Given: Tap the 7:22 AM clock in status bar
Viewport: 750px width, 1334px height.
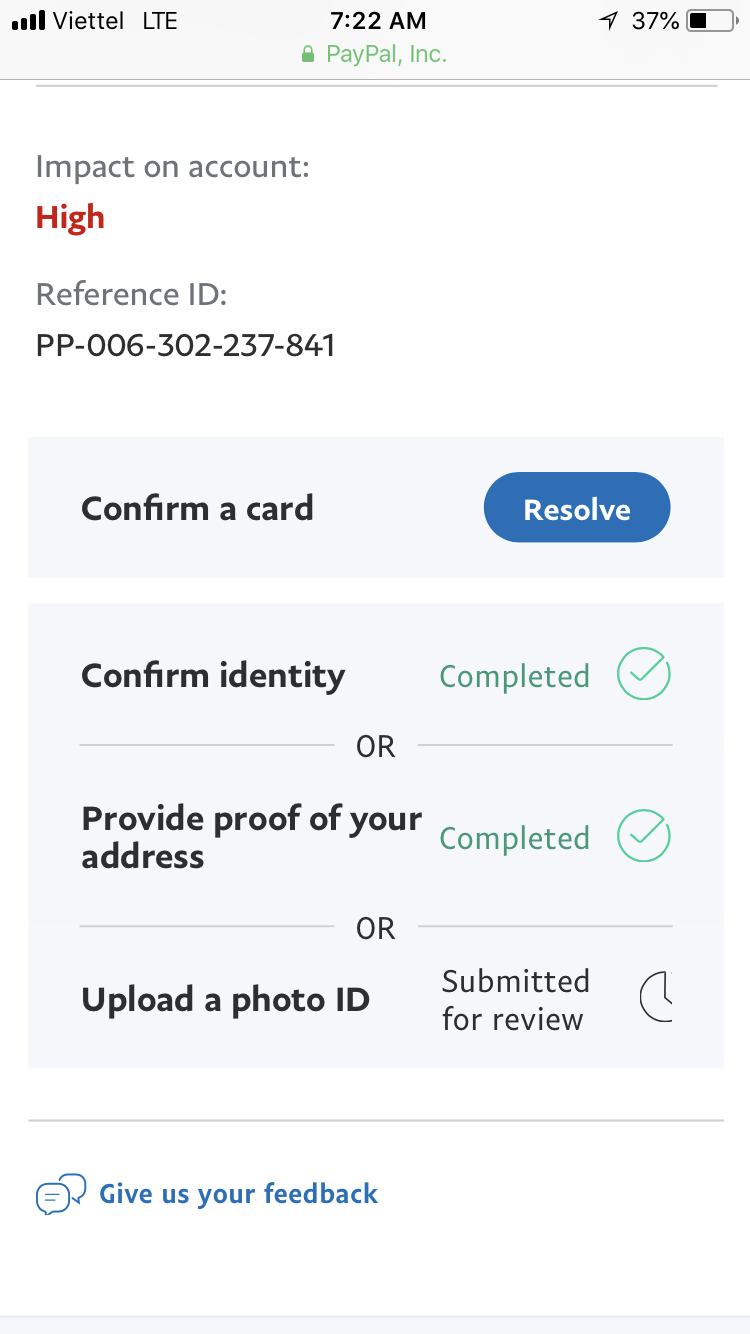Looking at the screenshot, I should [x=378, y=20].
